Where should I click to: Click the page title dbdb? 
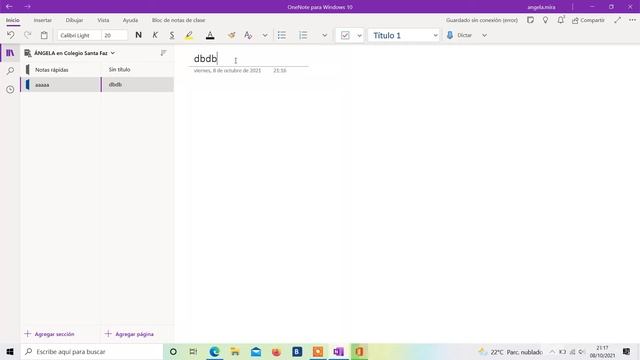coord(205,58)
